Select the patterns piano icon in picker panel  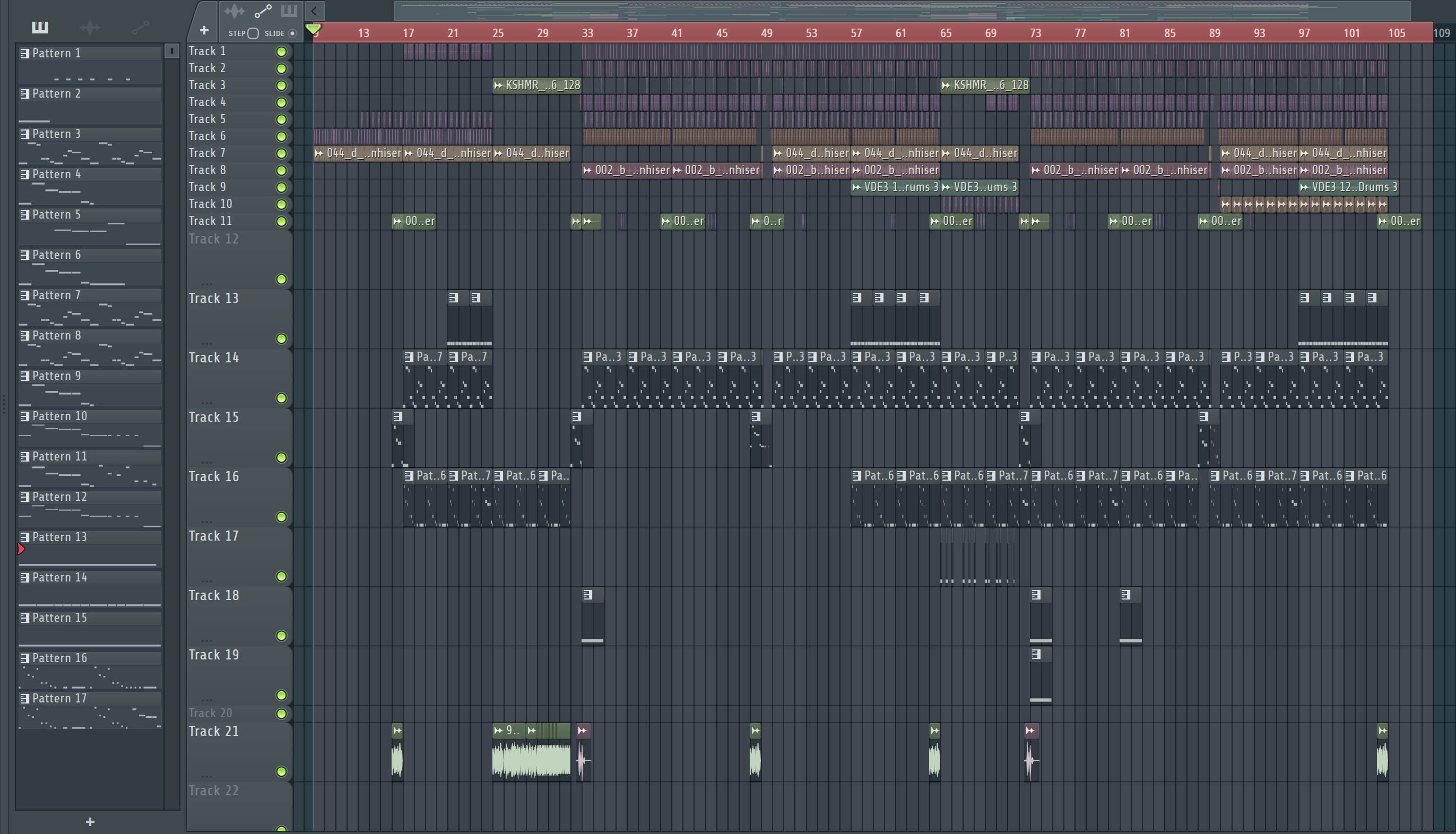click(39, 27)
